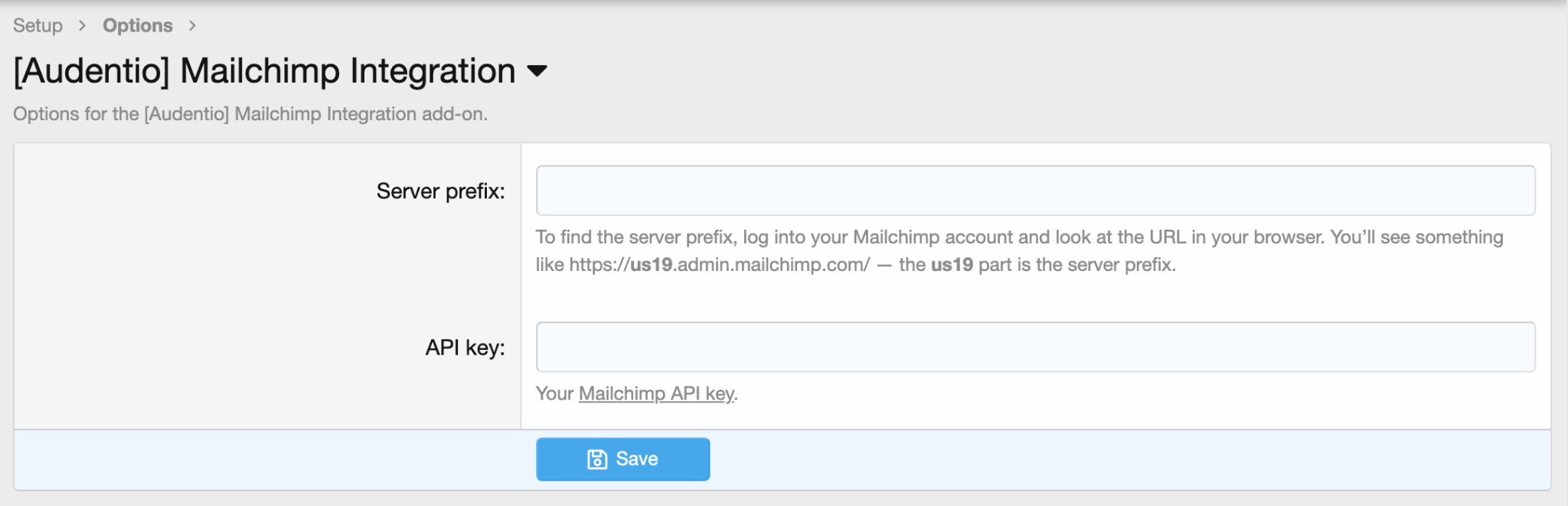
Task: Click the example admin.mailchimp.com URL text
Action: coord(719,265)
